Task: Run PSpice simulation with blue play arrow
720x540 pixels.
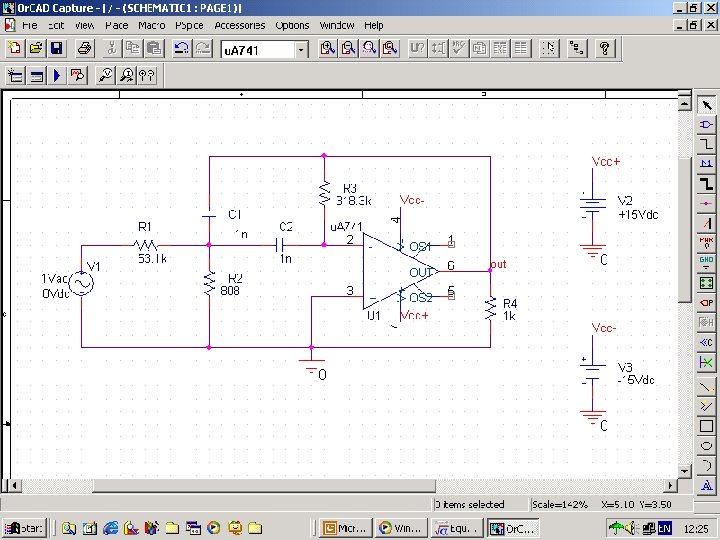Action: (57, 75)
